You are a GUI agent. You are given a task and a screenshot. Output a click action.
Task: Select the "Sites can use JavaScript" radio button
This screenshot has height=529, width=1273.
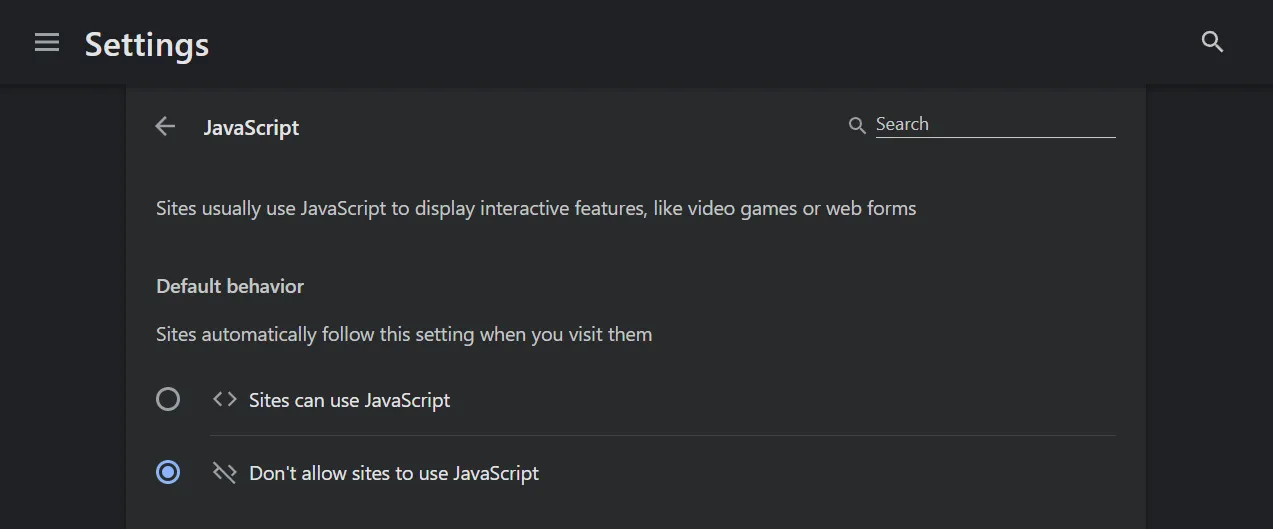click(168, 400)
